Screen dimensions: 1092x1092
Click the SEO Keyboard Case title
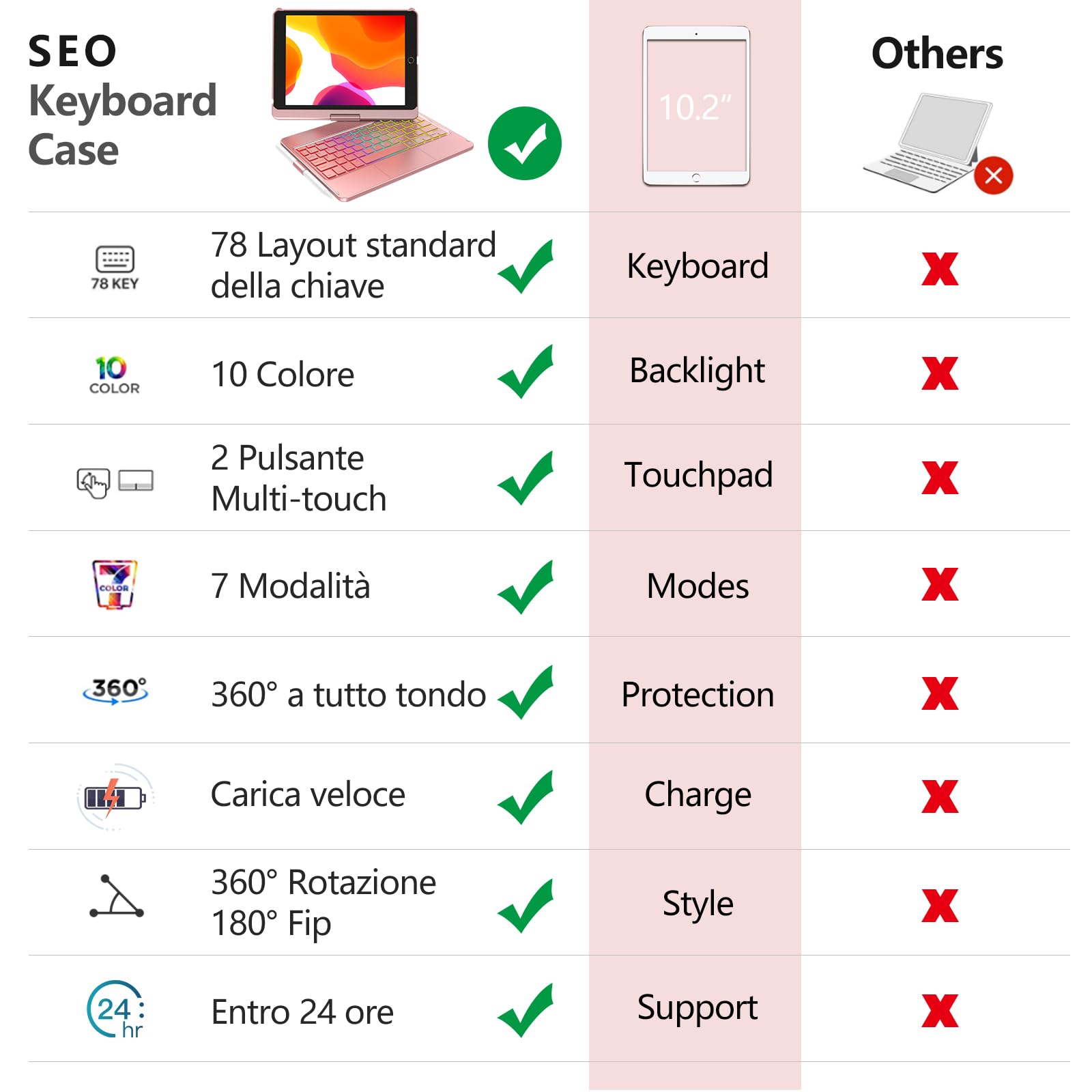coord(123,100)
